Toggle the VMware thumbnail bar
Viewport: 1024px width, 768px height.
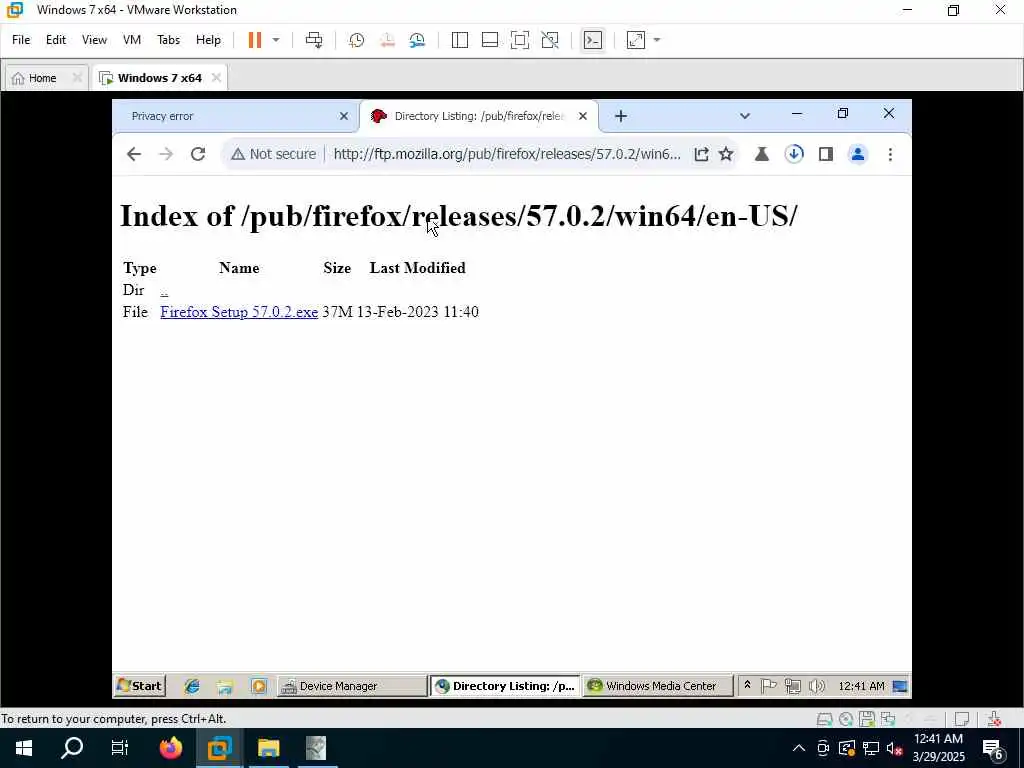pyautogui.click(x=490, y=40)
